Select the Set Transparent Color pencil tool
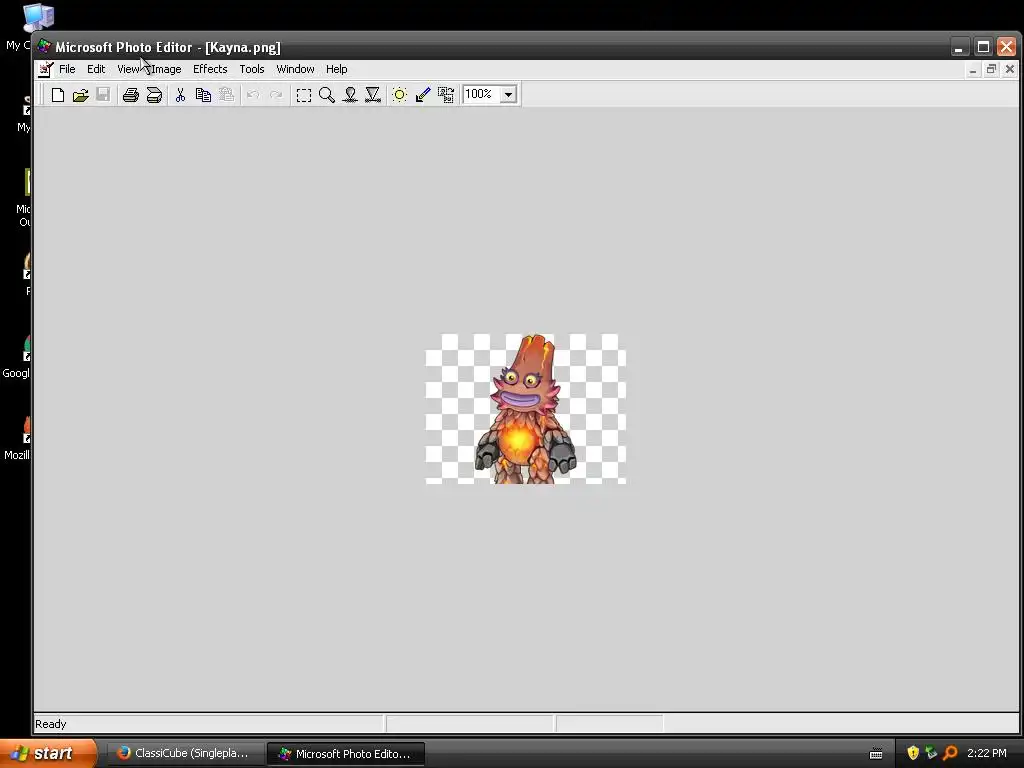 pyautogui.click(x=423, y=95)
